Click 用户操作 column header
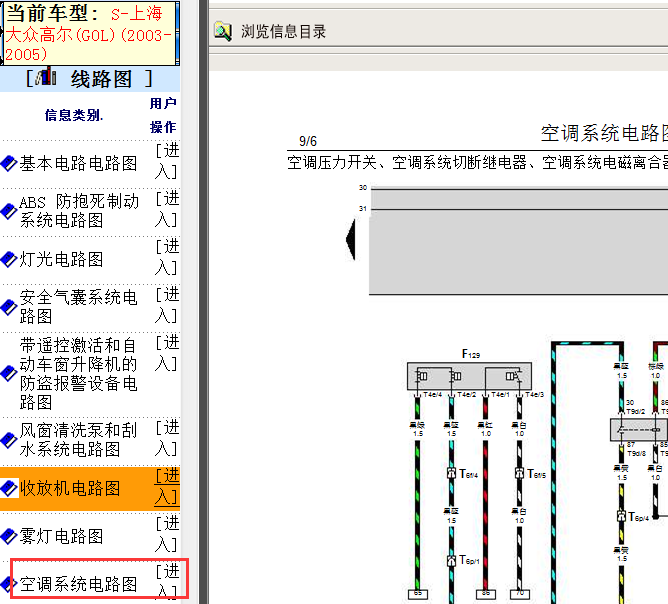Viewport: 668px width, 604px height. pyautogui.click(x=163, y=115)
